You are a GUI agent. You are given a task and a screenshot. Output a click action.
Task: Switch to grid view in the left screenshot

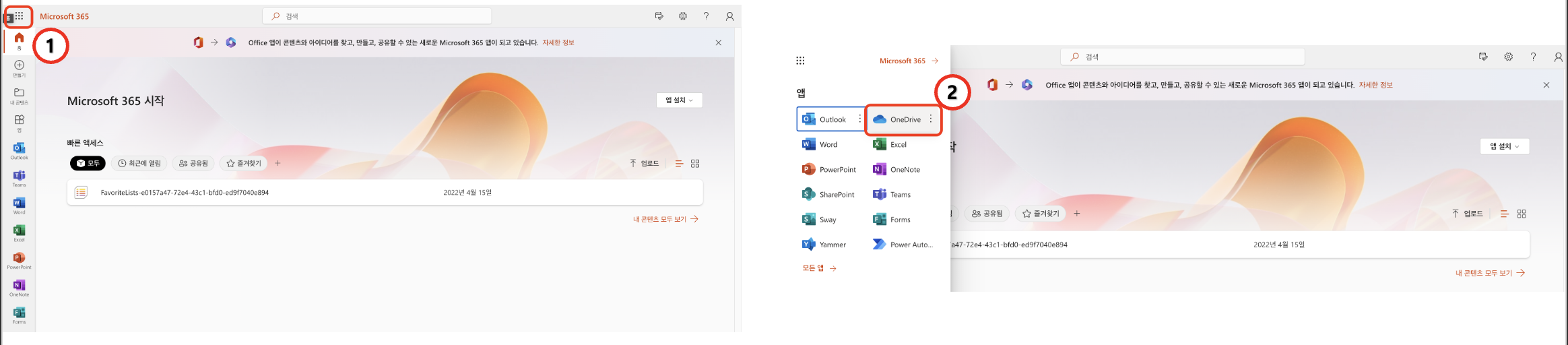coord(695,163)
